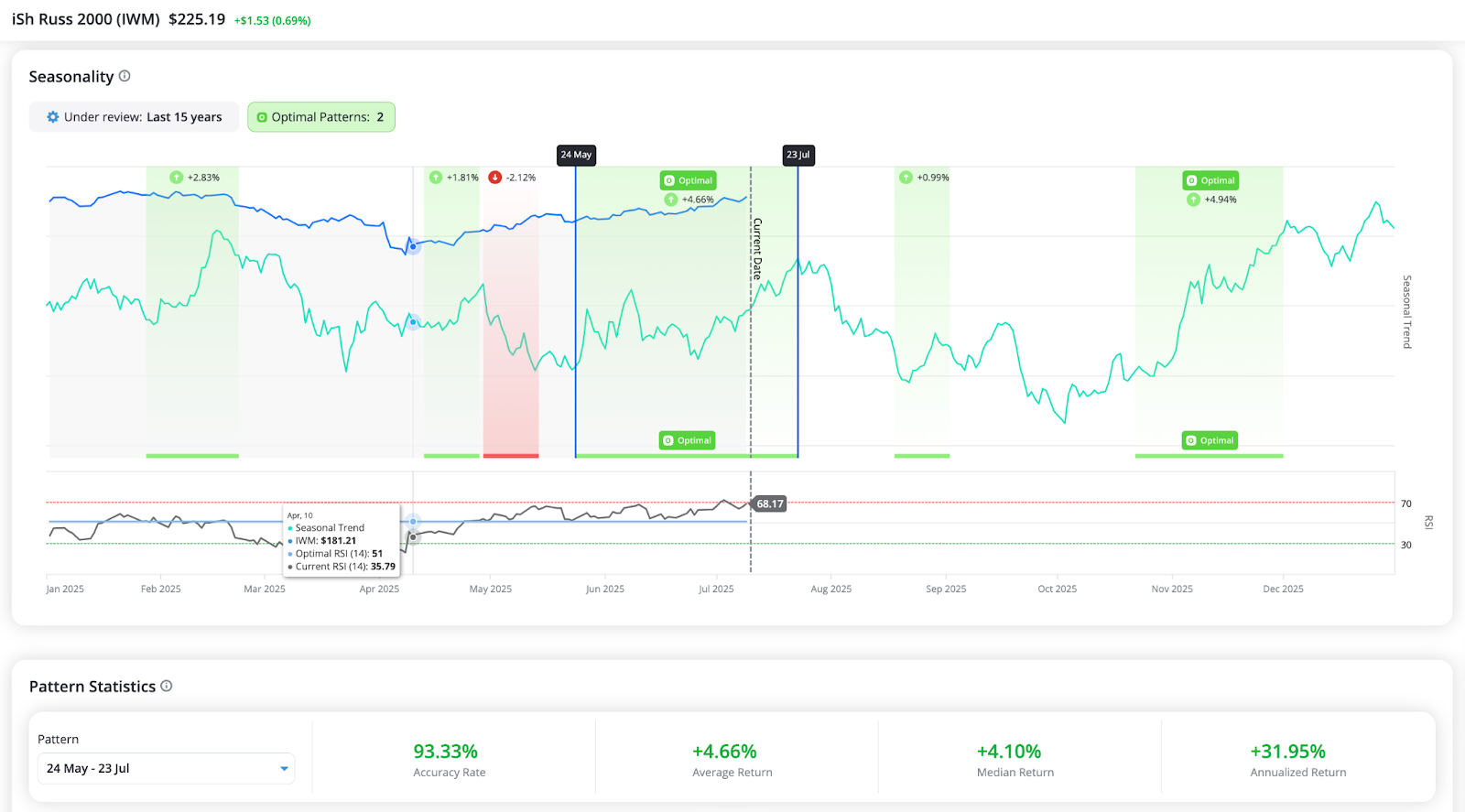Viewport: 1465px width, 812px height.
Task: Click the Seasonality info icon
Action: click(125, 76)
